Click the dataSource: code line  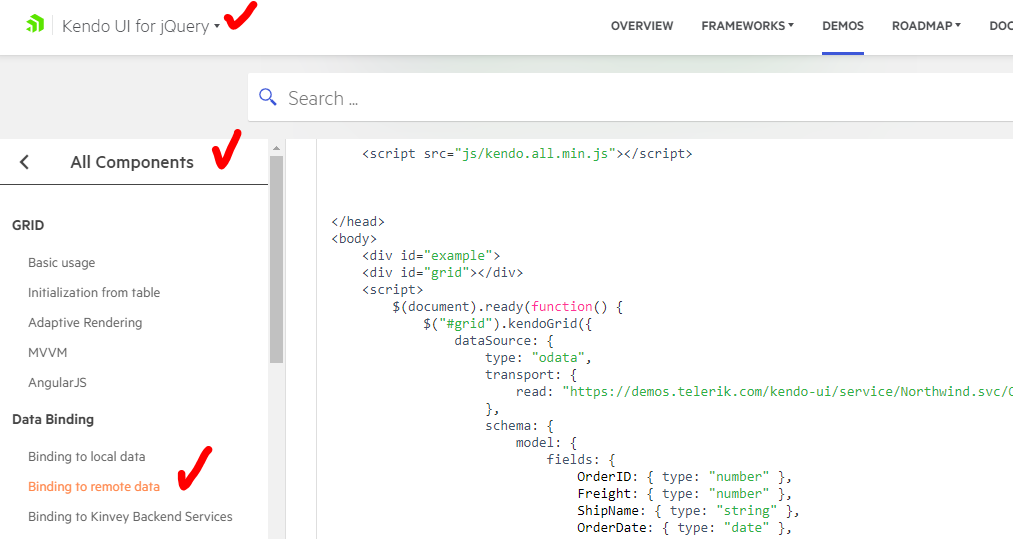point(503,341)
